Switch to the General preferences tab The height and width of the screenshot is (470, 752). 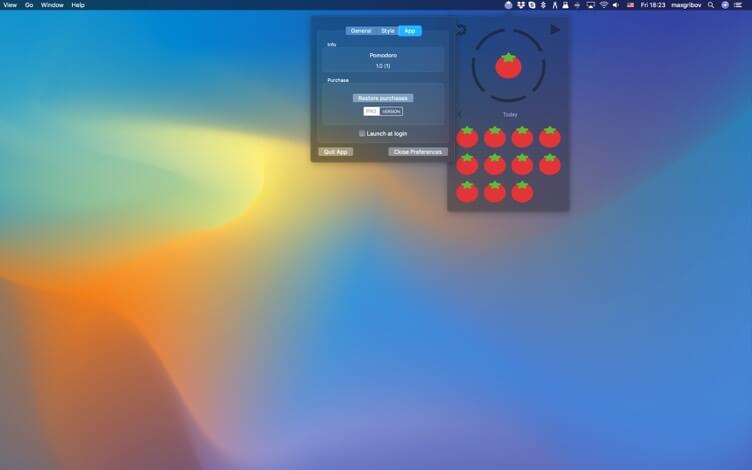point(361,31)
